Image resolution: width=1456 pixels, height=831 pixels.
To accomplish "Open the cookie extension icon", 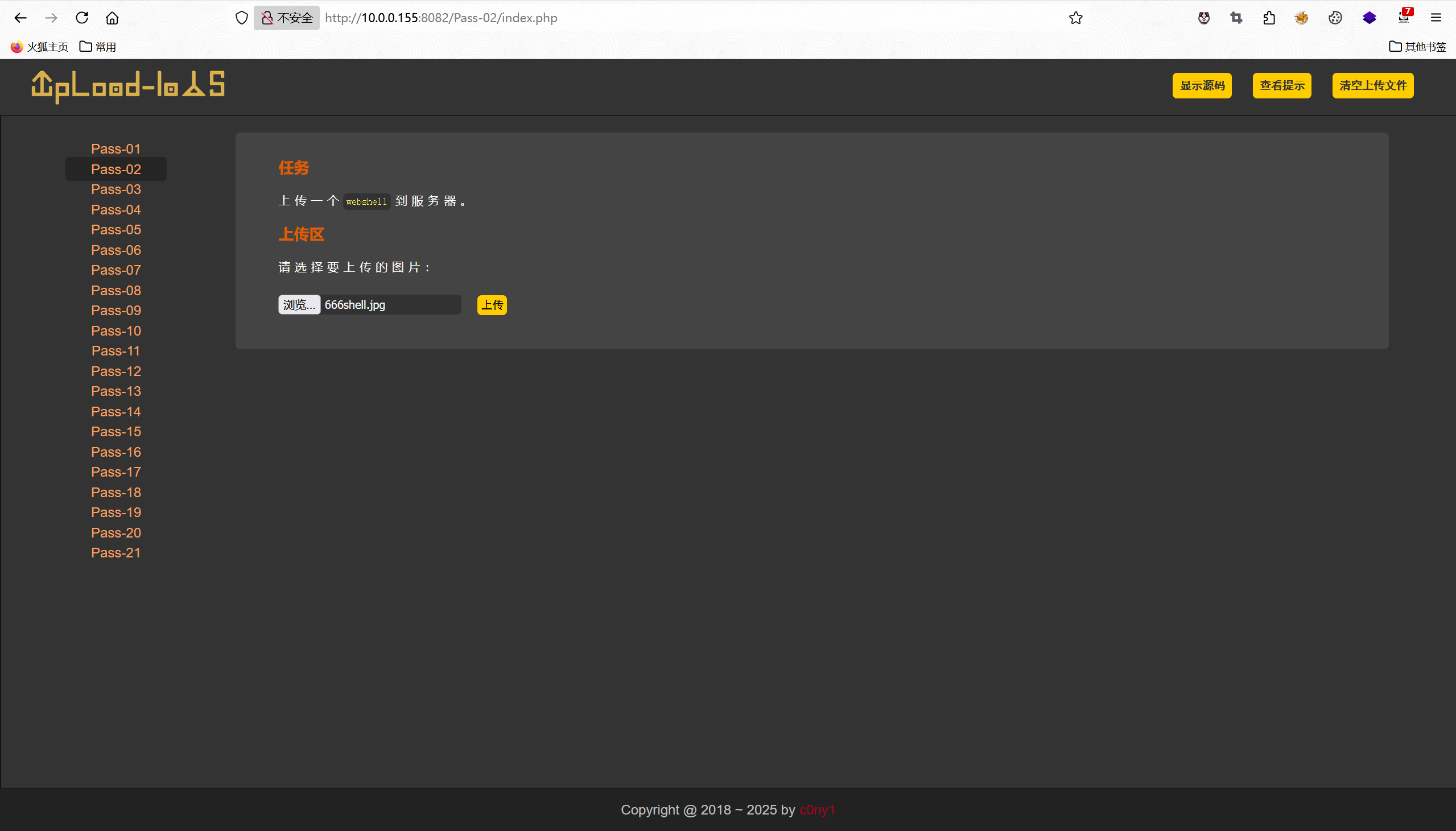I will (x=1335, y=18).
